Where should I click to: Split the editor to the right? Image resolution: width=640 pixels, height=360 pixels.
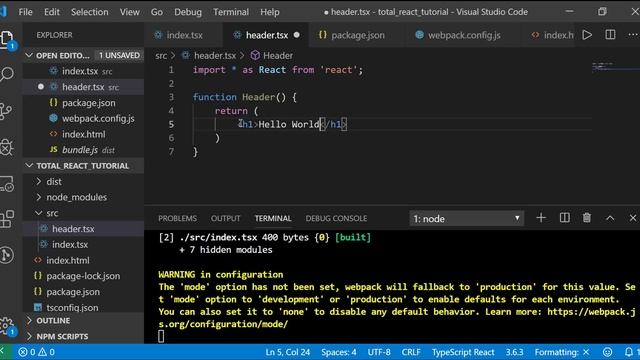point(610,35)
